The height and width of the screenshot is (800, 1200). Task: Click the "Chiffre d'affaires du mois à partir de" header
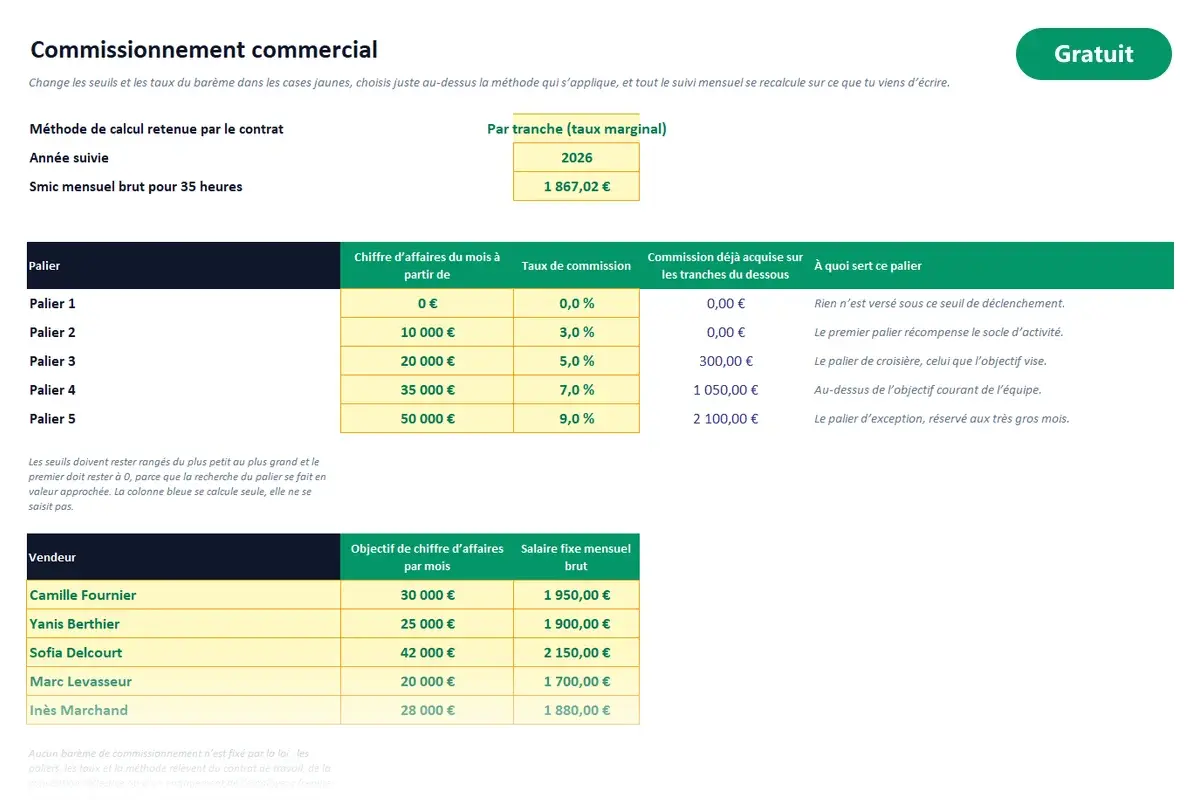[x=427, y=266]
